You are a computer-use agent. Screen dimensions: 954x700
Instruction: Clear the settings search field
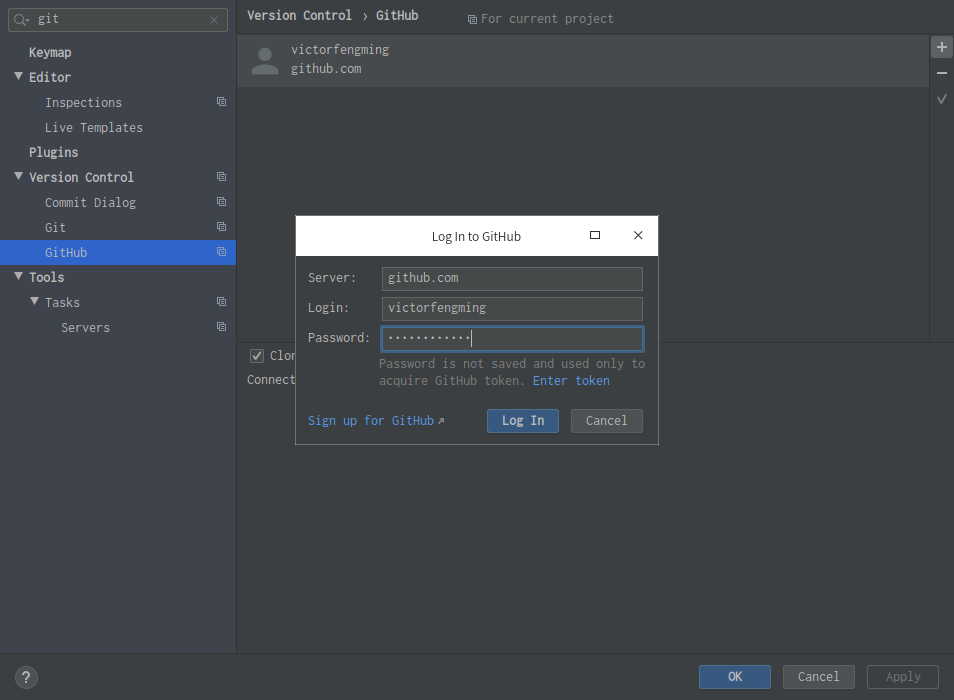click(214, 19)
